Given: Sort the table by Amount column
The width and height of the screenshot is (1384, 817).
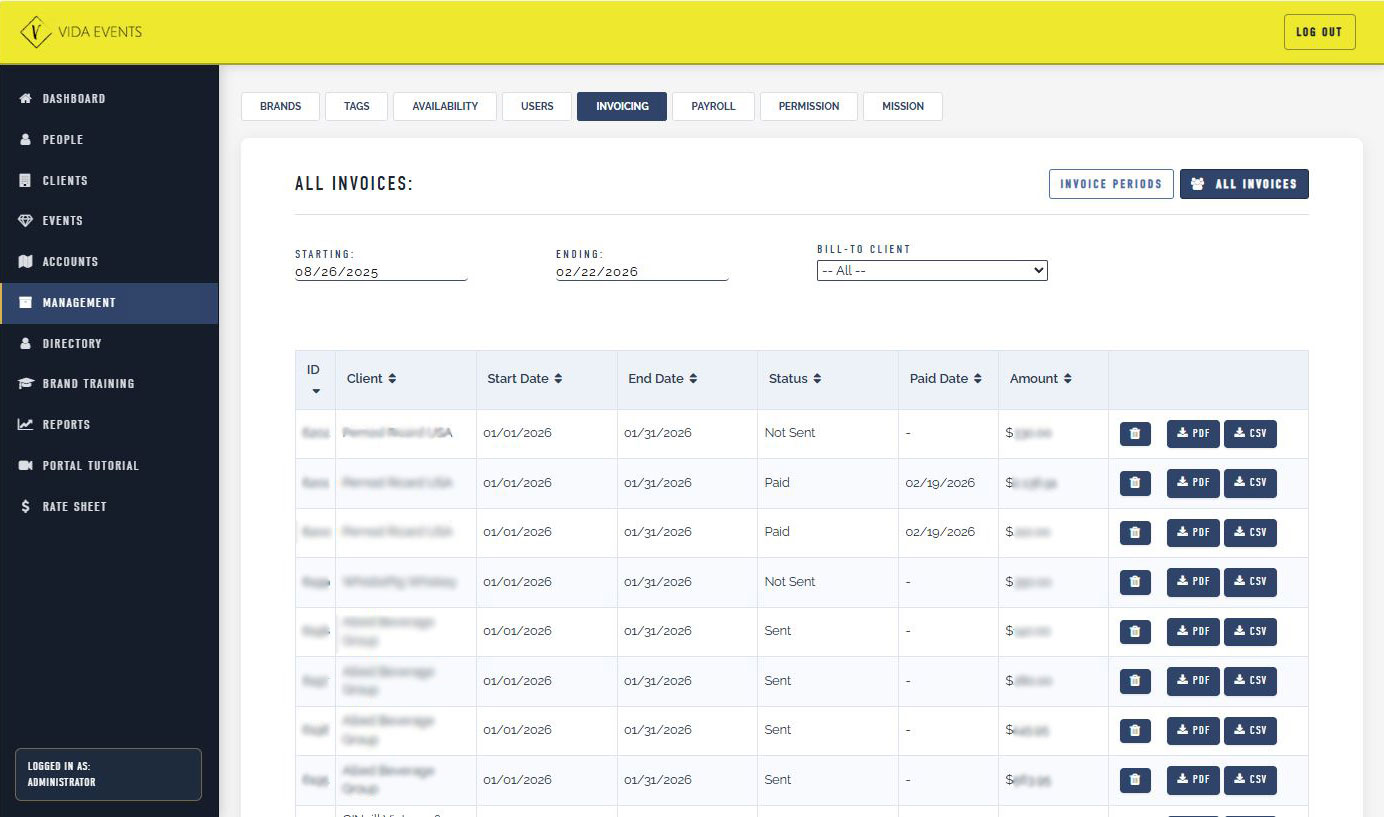Looking at the screenshot, I should point(1067,379).
